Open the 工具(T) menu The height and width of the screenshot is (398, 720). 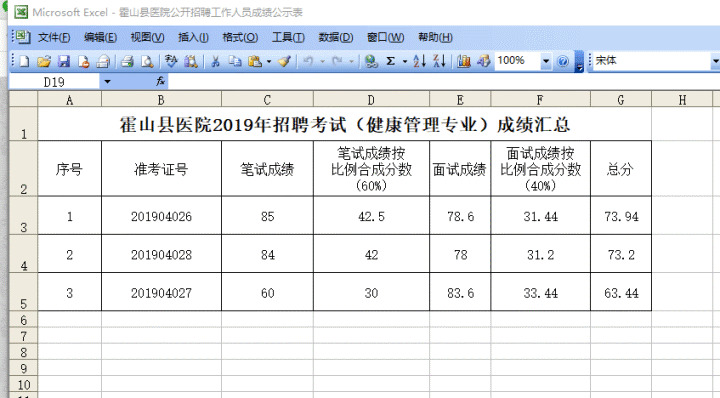pos(288,37)
